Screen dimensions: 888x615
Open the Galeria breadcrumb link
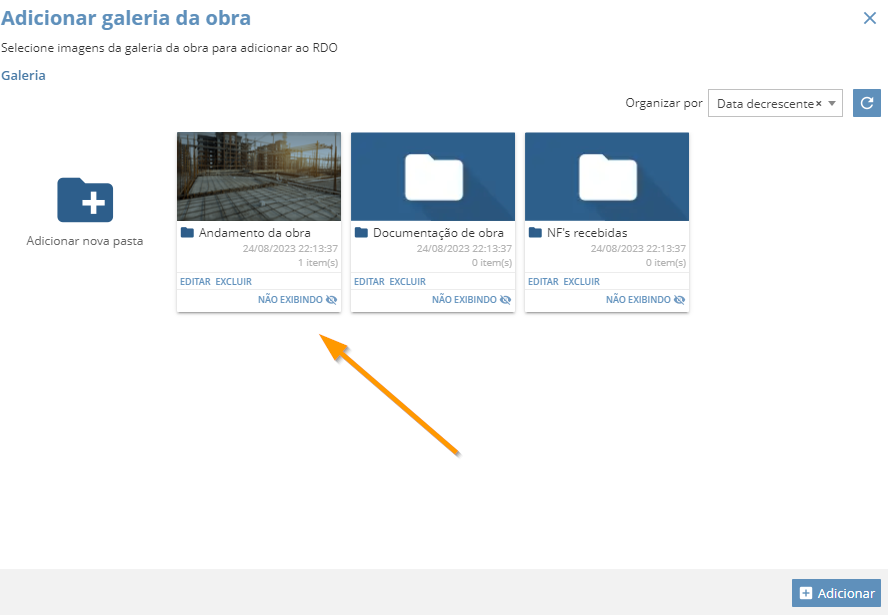pos(23,75)
